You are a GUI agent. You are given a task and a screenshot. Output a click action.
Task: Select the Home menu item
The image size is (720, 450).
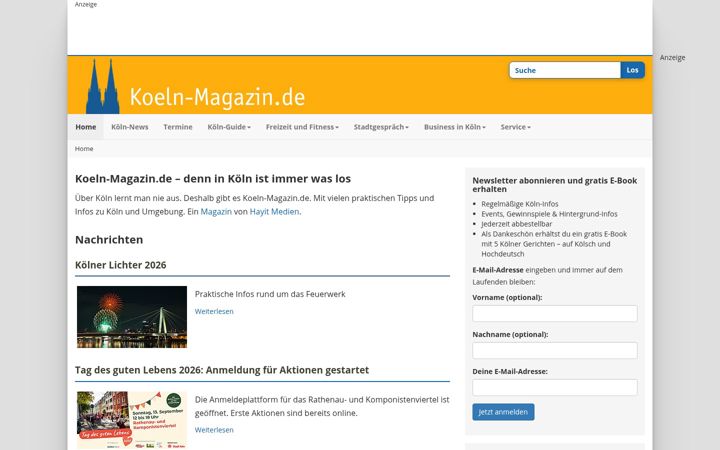tap(86, 127)
